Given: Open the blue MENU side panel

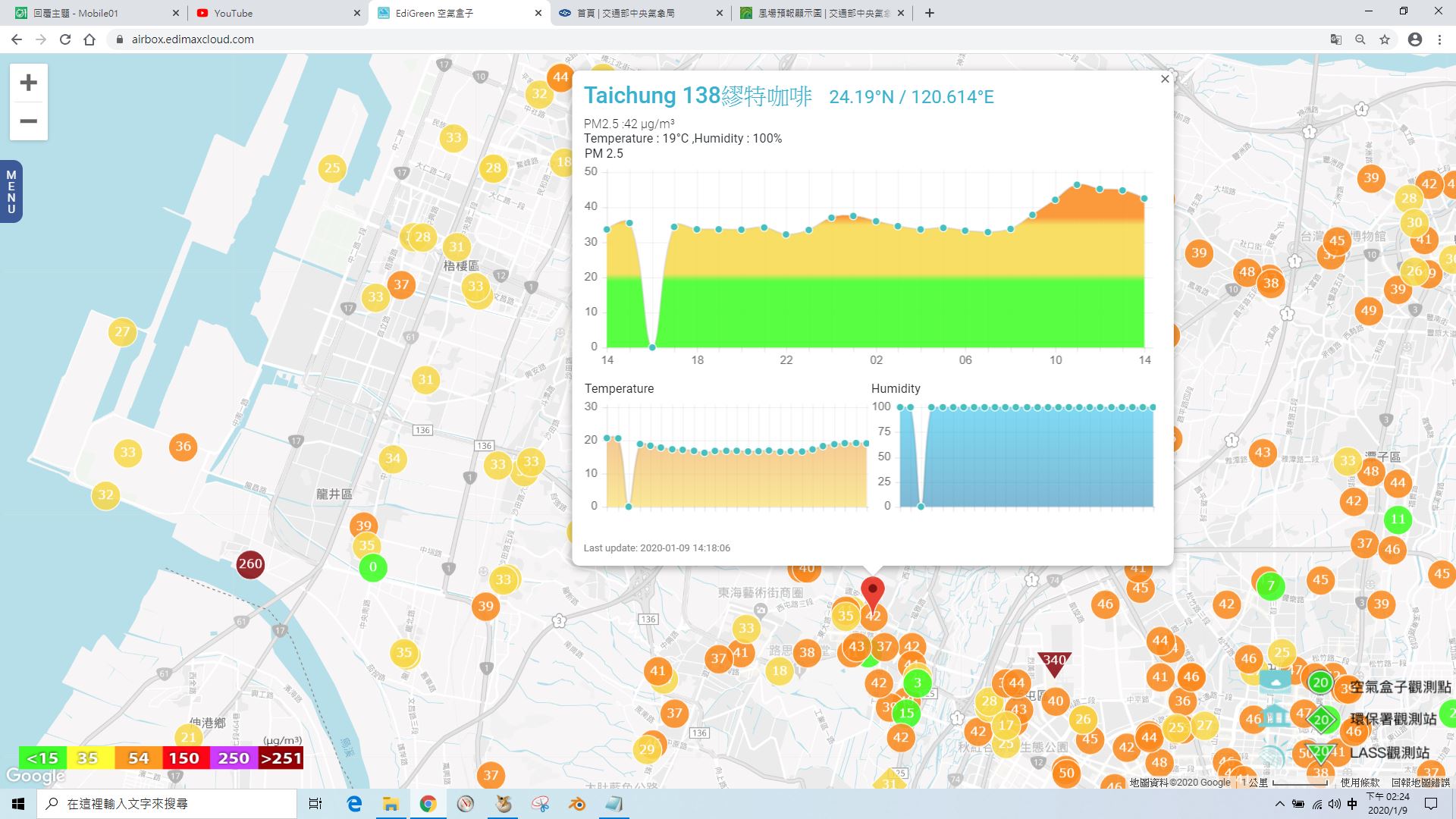Looking at the screenshot, I should tap(11, 192).
